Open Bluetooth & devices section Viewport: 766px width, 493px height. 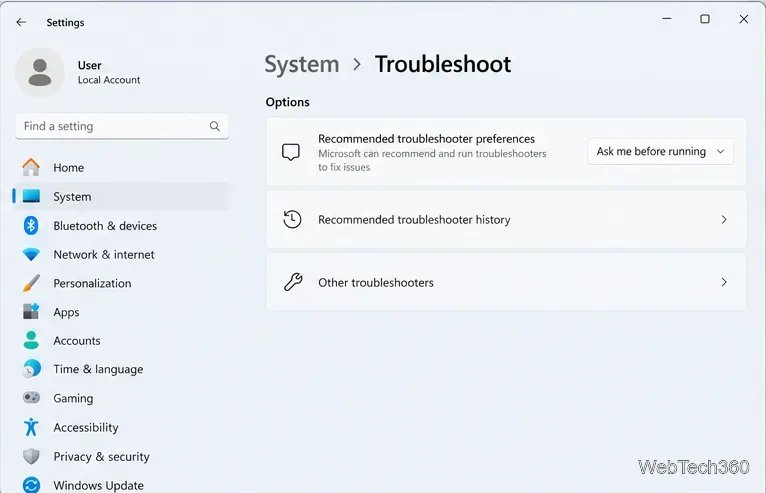point(105,226)
